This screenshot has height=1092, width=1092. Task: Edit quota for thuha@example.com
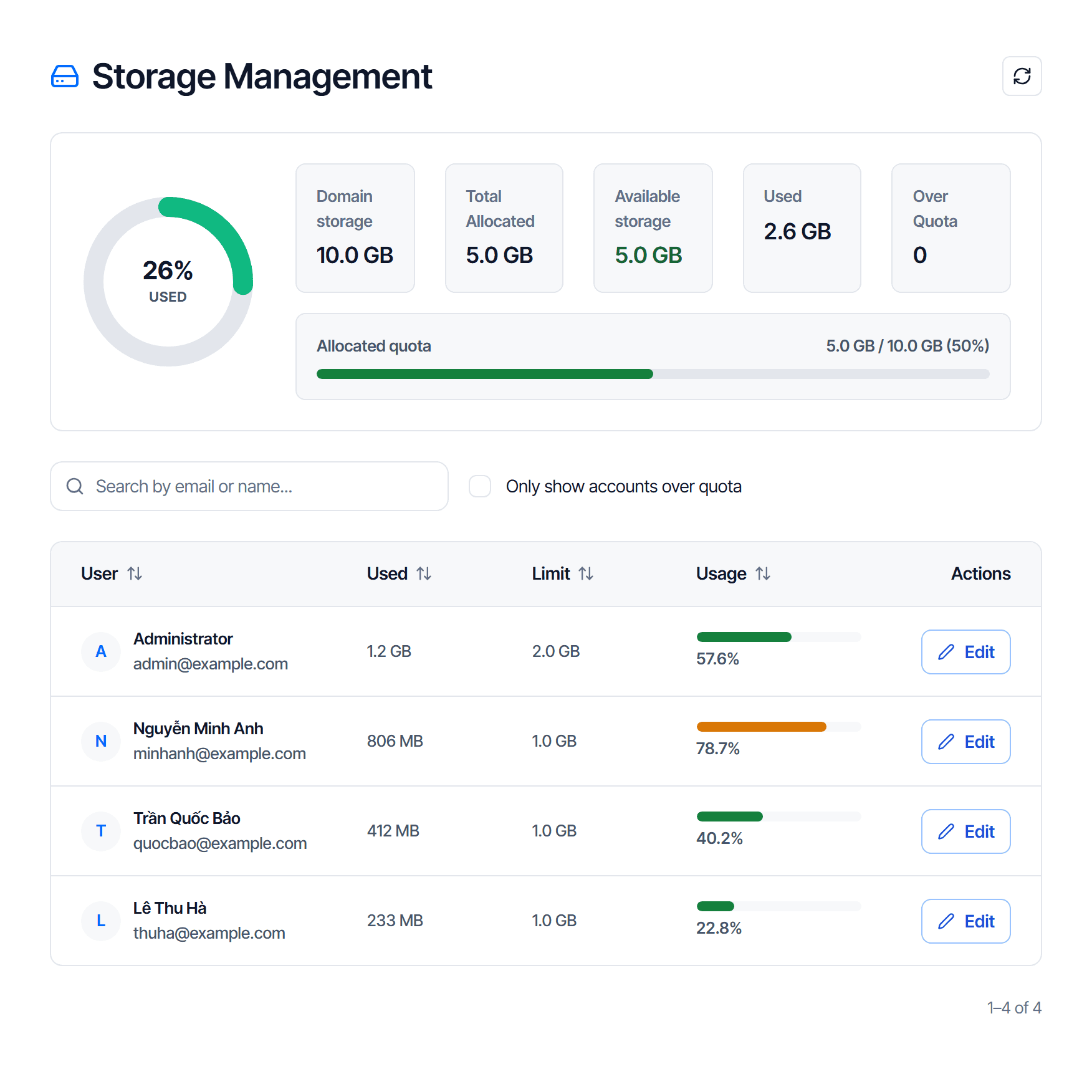pyautogui.click(x=965, y=921)
